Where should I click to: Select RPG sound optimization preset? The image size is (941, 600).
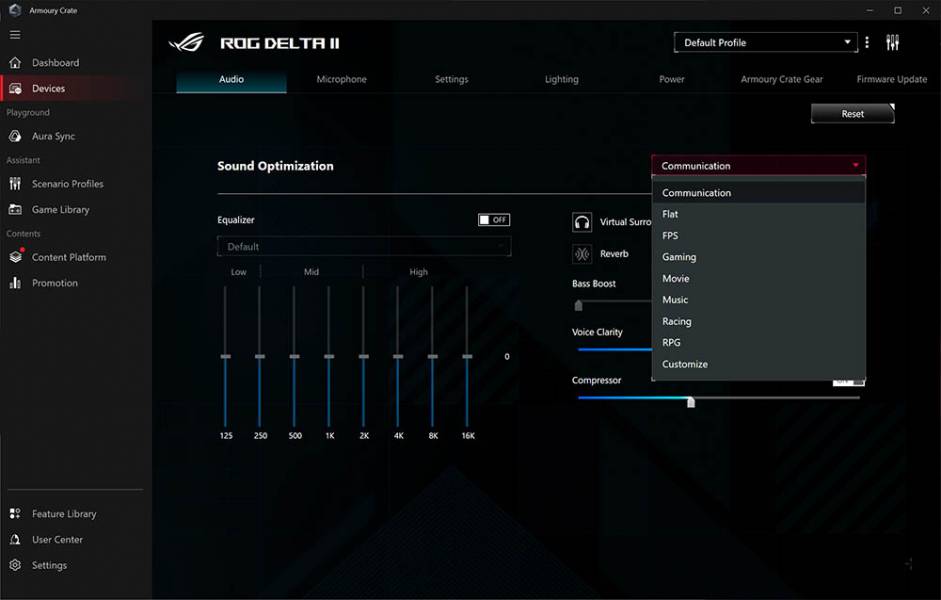pos(759,343)
